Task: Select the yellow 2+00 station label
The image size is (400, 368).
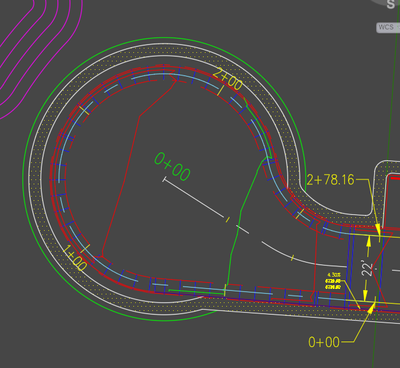Action: tap(228, 79)
